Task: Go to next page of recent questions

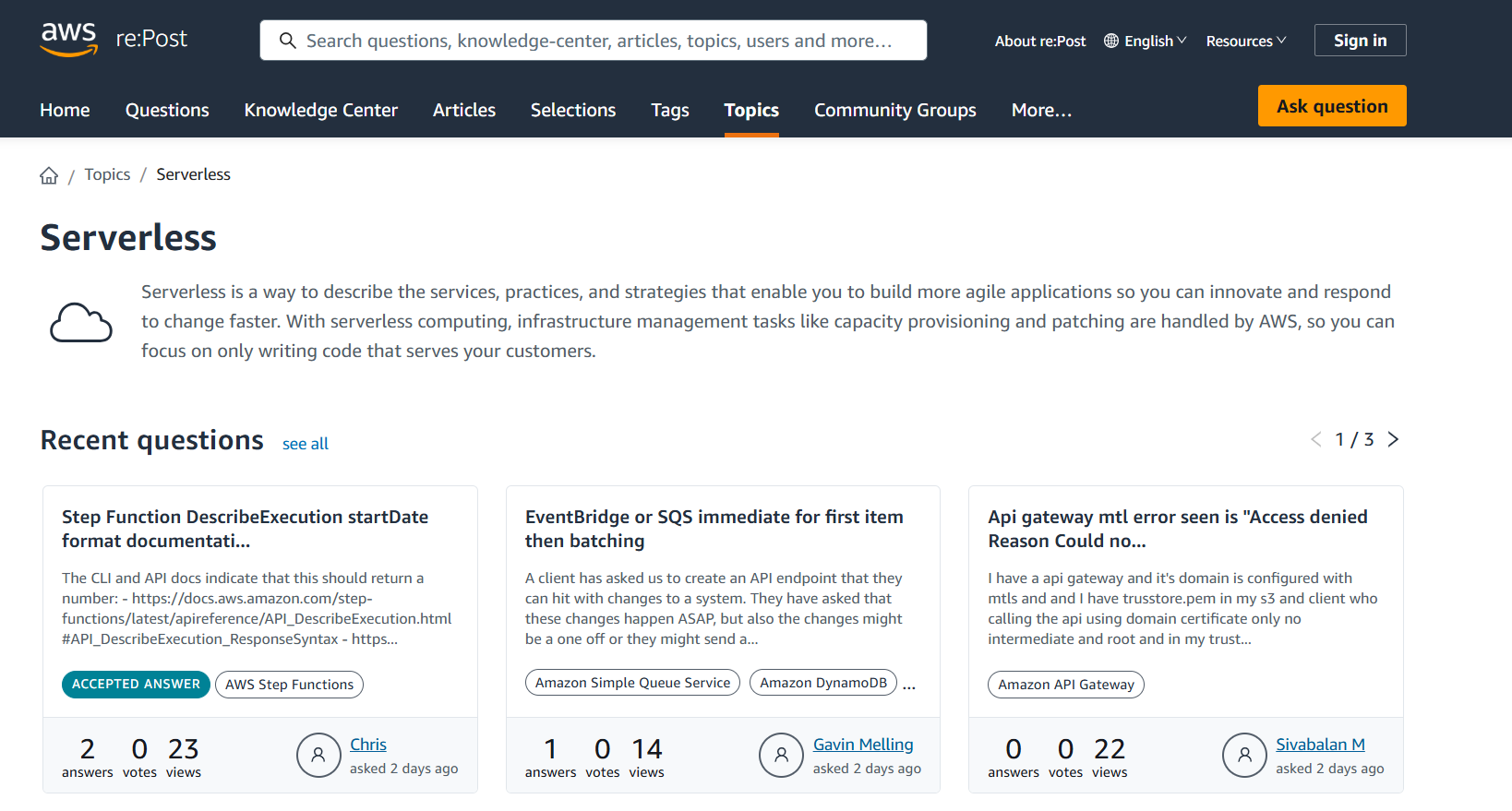Action: coord(1393,439)
